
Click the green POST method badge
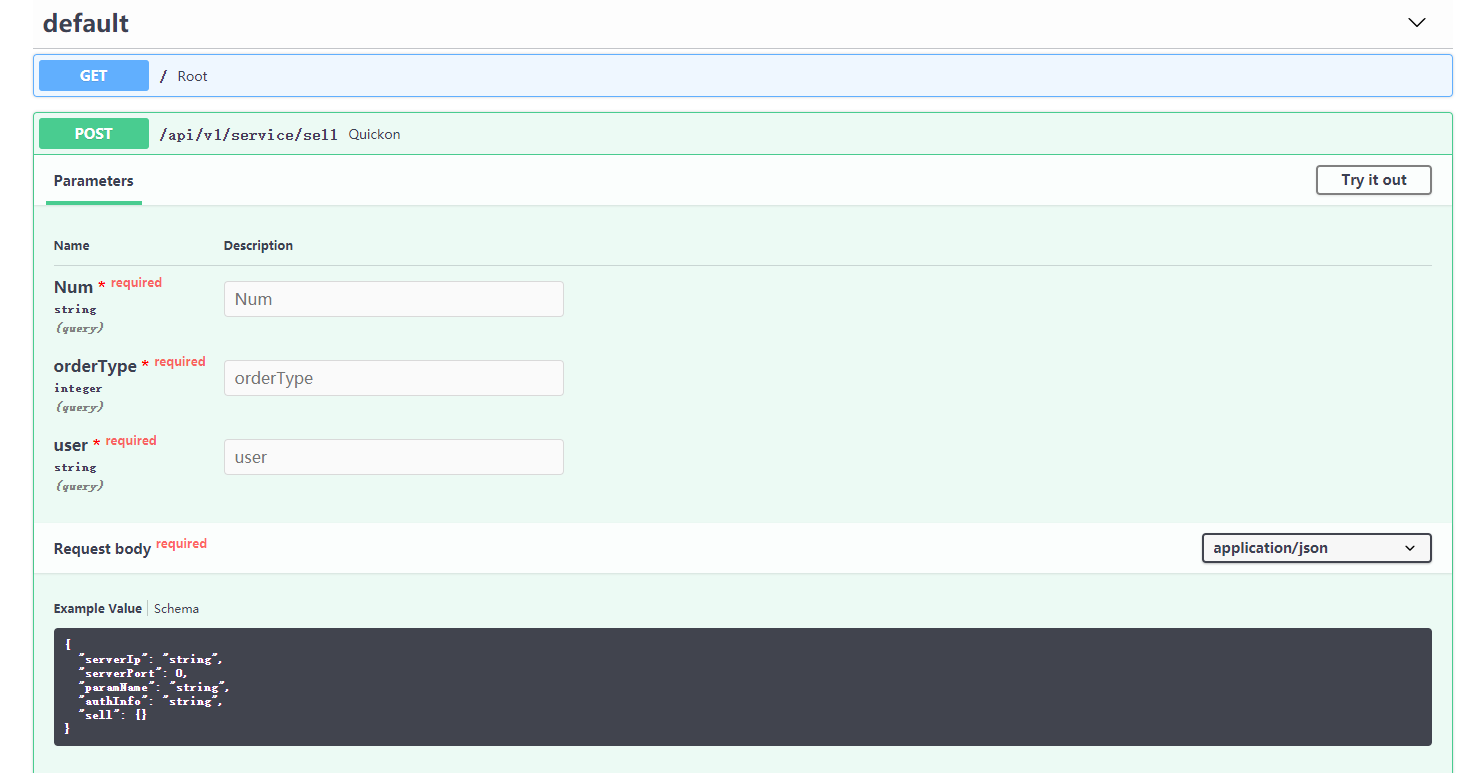pos(93,133)
